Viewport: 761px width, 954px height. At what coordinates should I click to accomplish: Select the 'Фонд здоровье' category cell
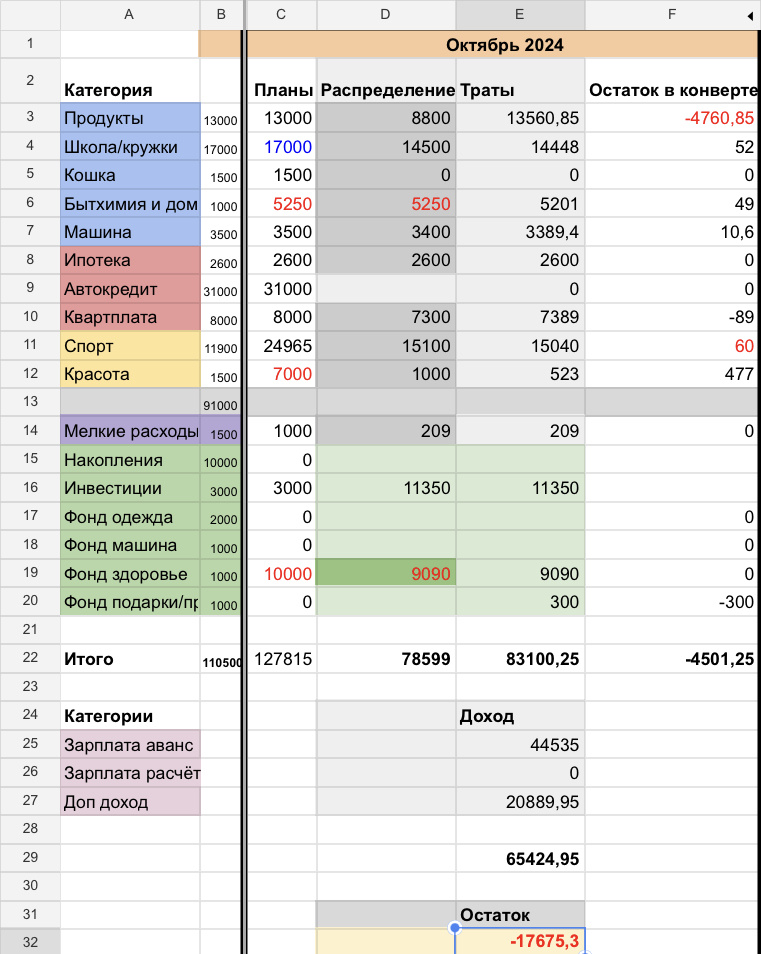[130, 574]
